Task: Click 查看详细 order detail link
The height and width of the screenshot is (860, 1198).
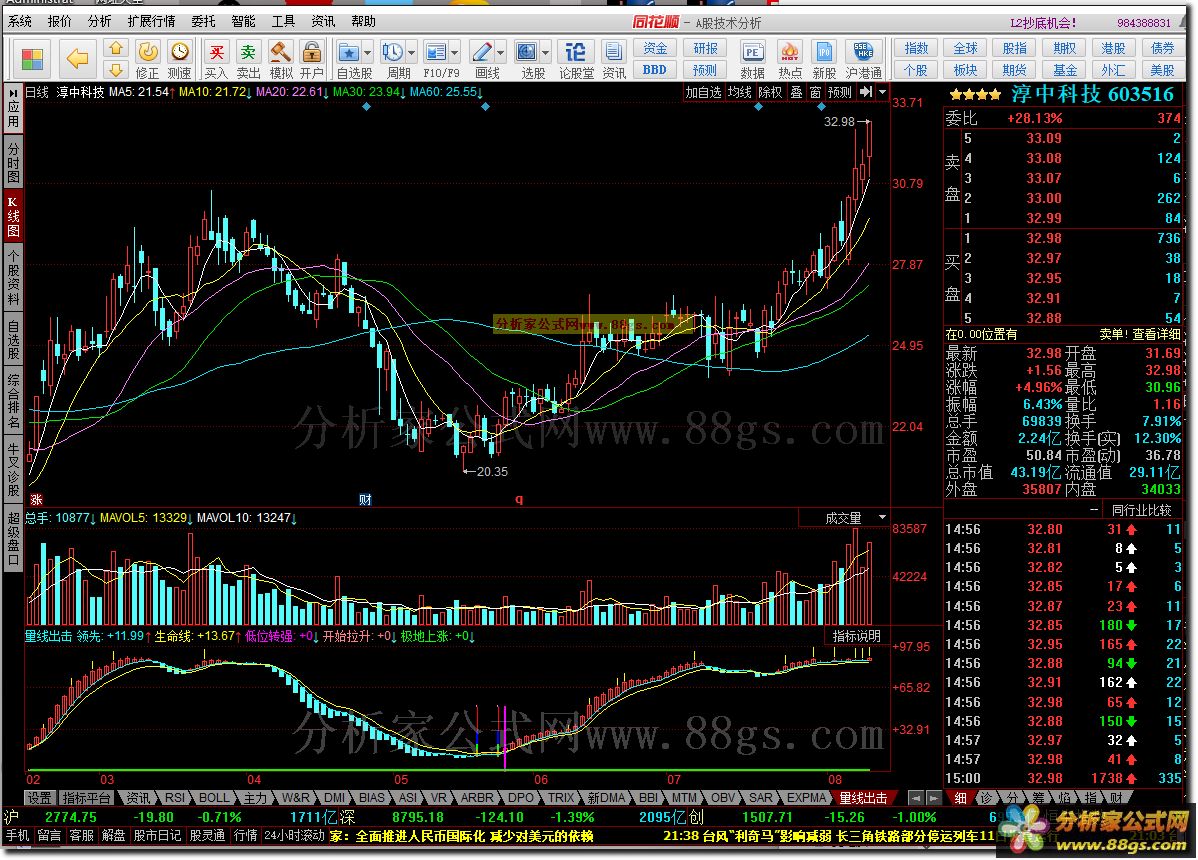Action: (x=1156, y=335)
